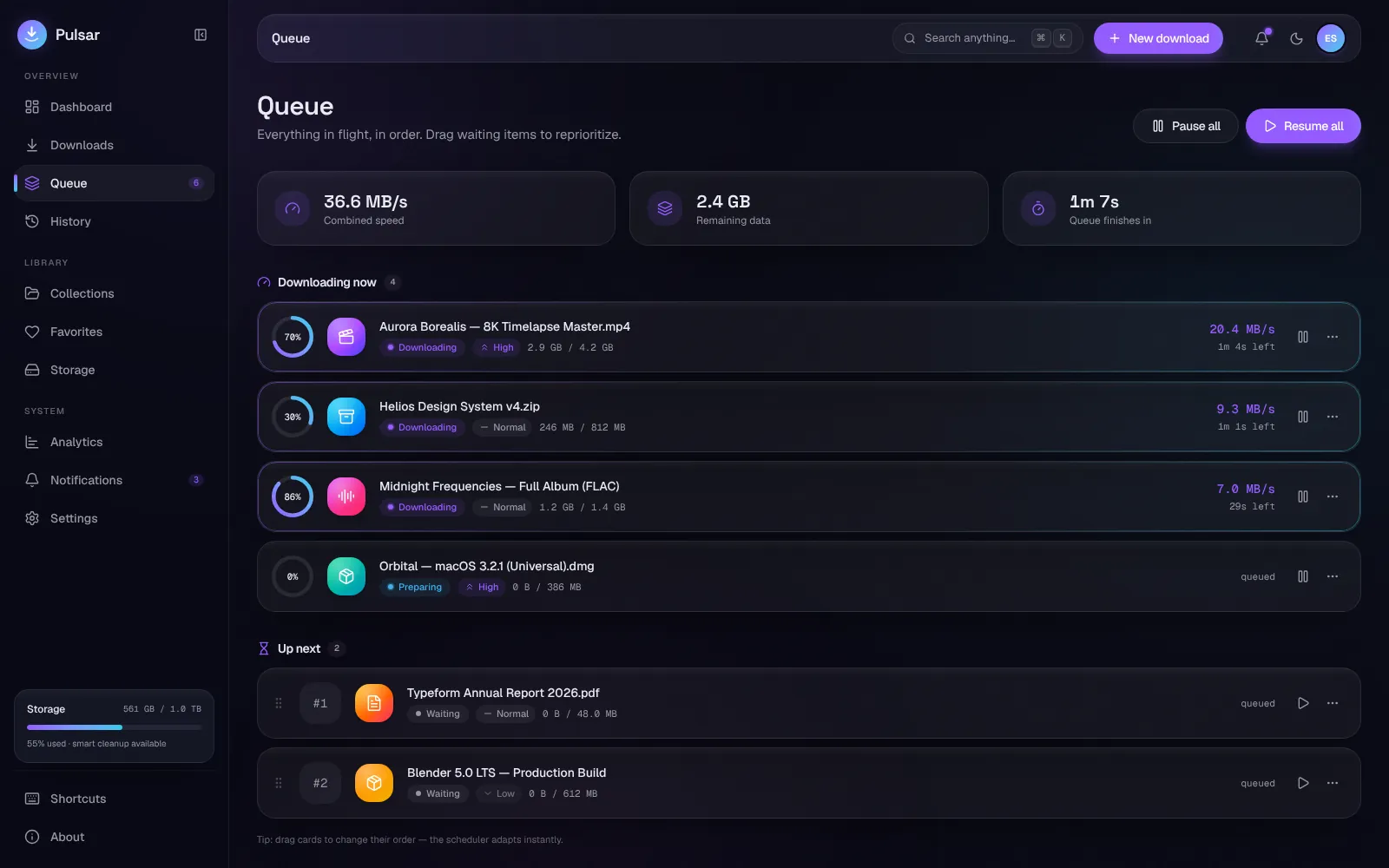1389x868 pixels.
Task: Open more options for Orbital macOS
Action: 1333,576
